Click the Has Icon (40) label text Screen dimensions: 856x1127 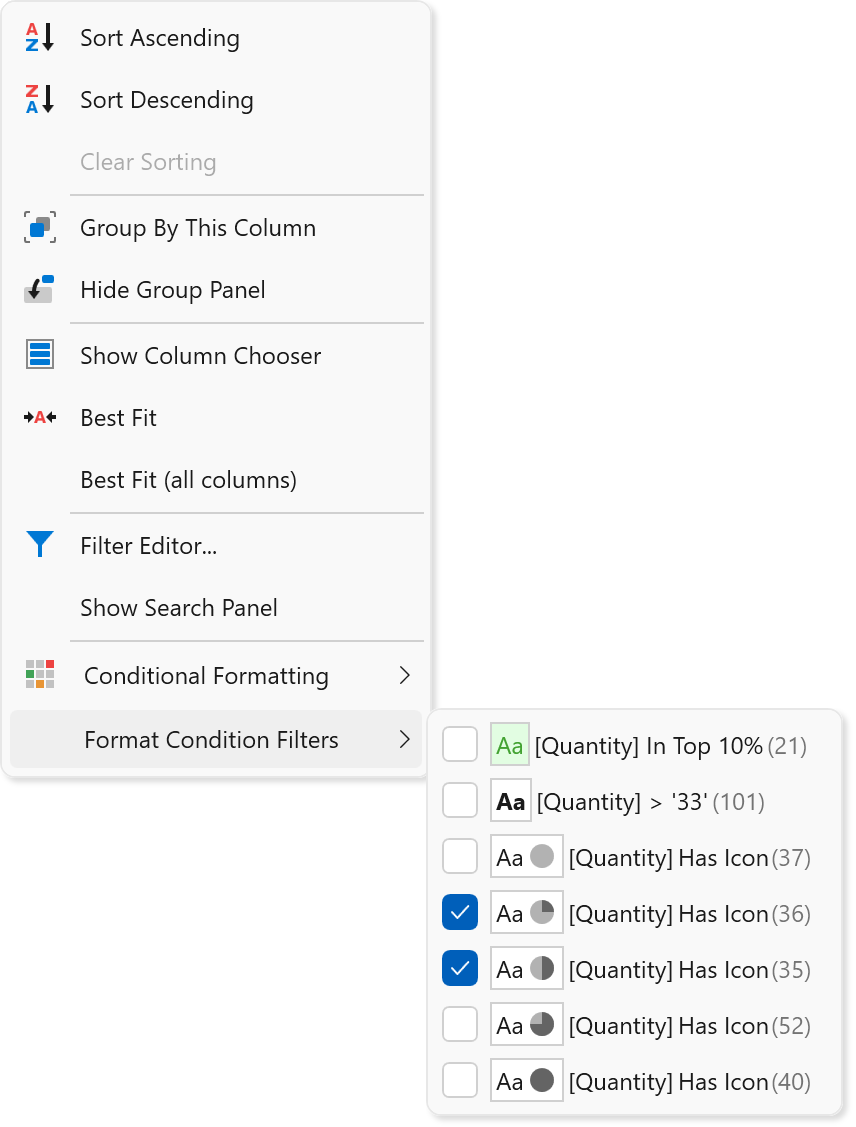[x=668, y=1082]
